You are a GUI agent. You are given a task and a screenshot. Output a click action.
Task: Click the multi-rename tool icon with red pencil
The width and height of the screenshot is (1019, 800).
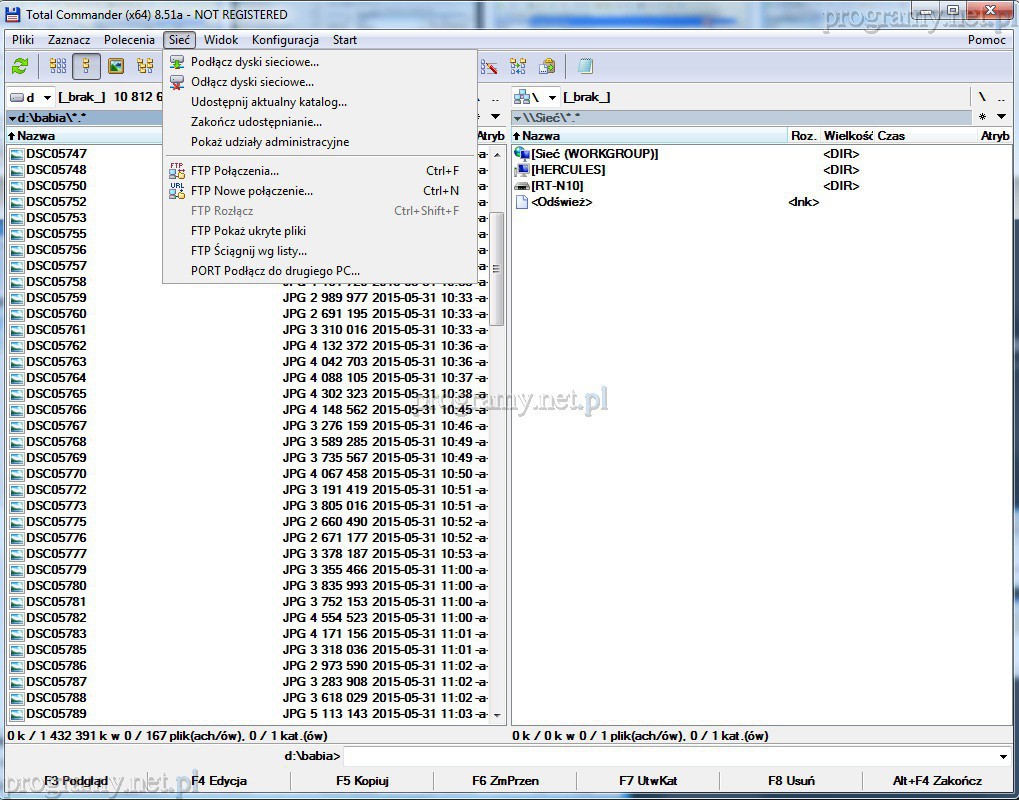pyautogui.click(x=489, y=67)
